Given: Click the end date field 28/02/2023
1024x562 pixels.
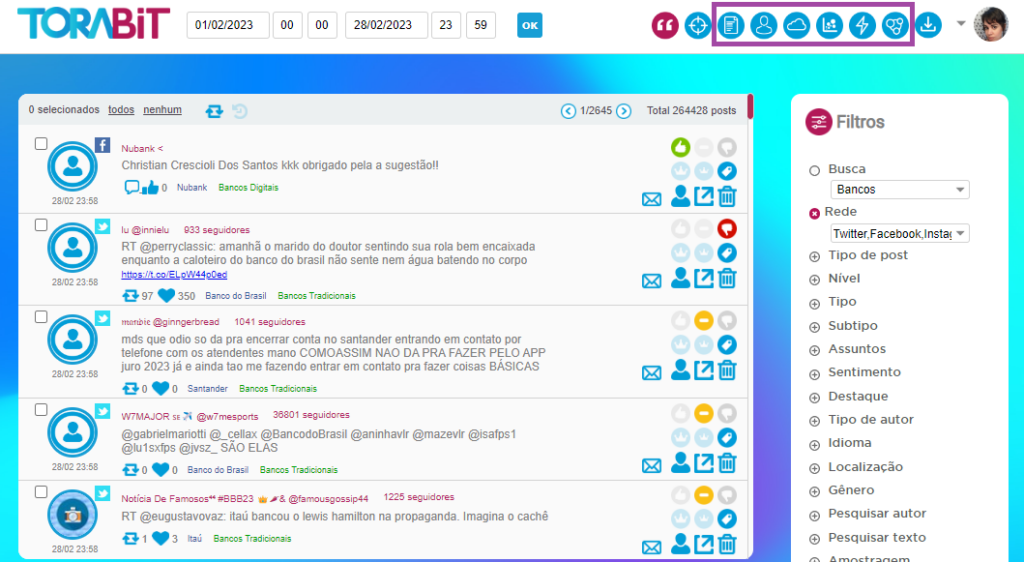Looking at the screenshot, I should tap(387, 25).
